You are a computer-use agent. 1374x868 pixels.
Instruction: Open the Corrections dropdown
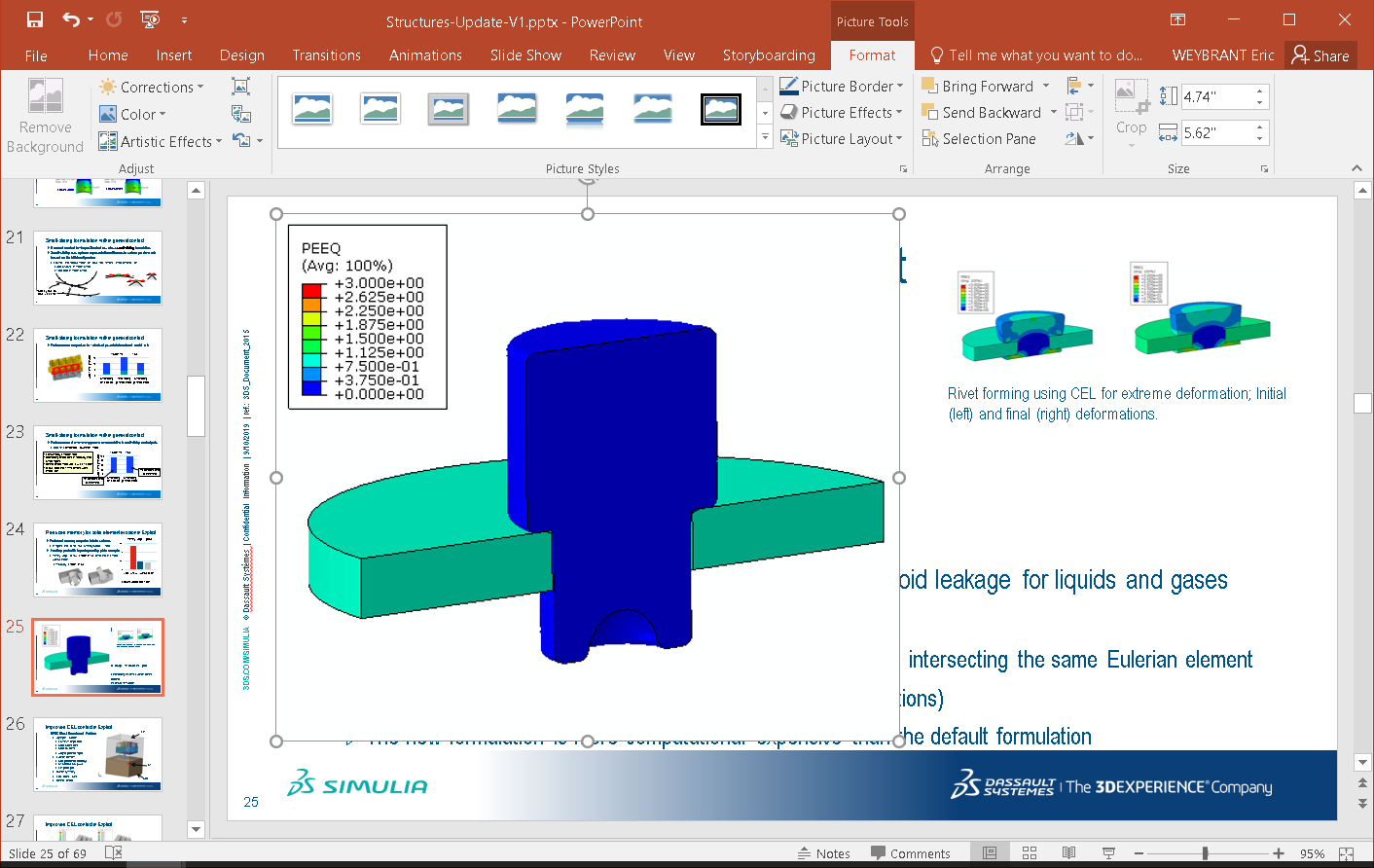pos(152,87)
